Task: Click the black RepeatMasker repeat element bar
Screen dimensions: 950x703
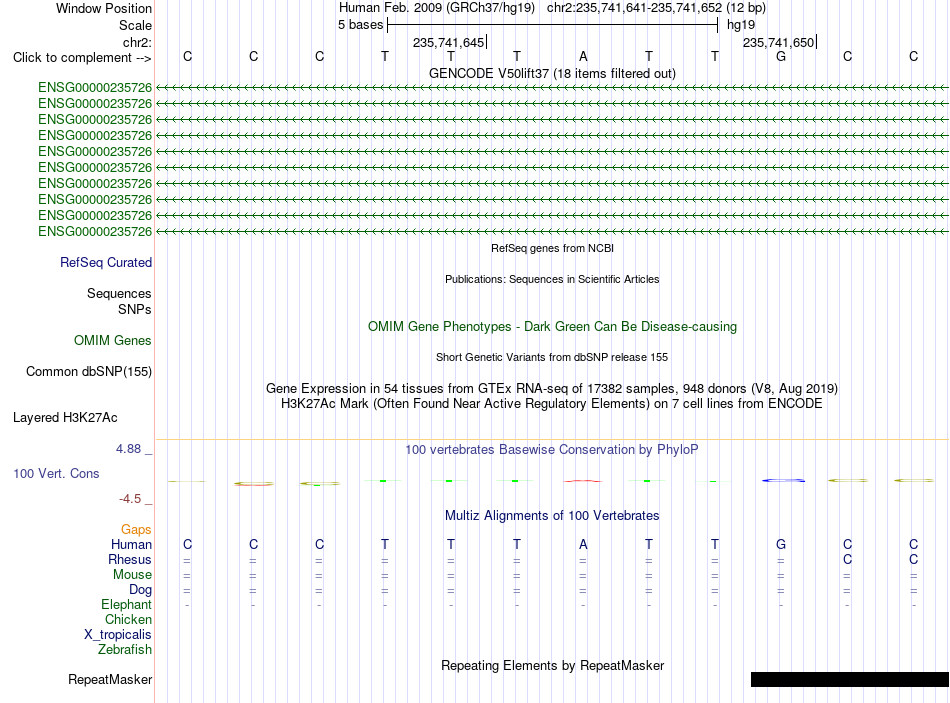Action: tap(849, 679)
